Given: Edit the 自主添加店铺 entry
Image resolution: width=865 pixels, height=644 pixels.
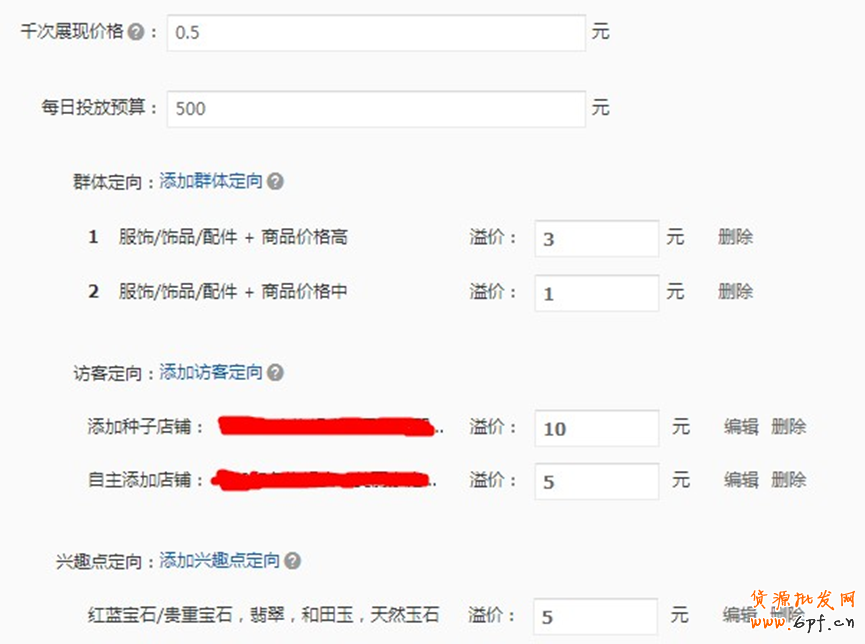Looking at the screenshot, I should click(741, 480).
